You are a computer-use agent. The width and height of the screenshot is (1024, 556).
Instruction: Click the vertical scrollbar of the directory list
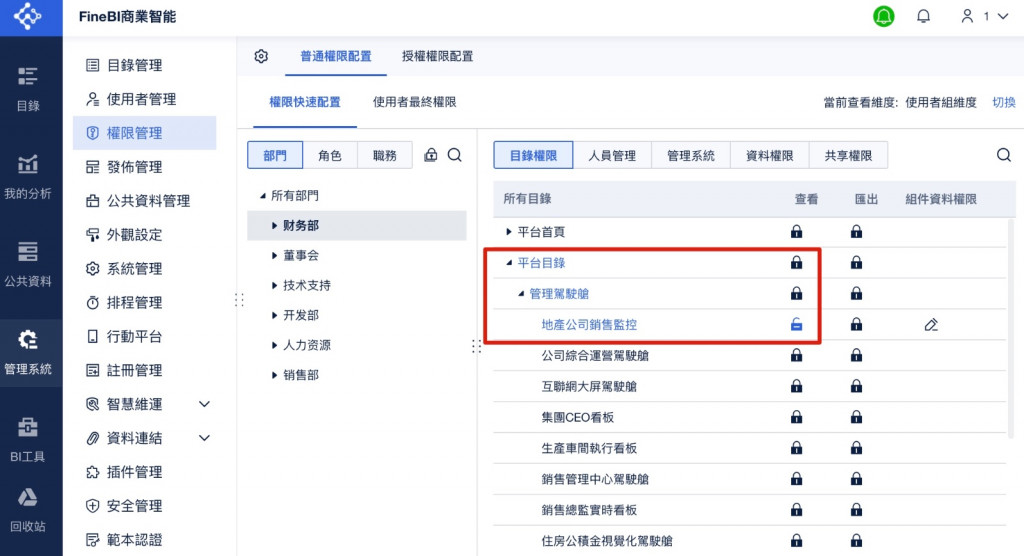pyautogui.click(x=1011, y=328)
